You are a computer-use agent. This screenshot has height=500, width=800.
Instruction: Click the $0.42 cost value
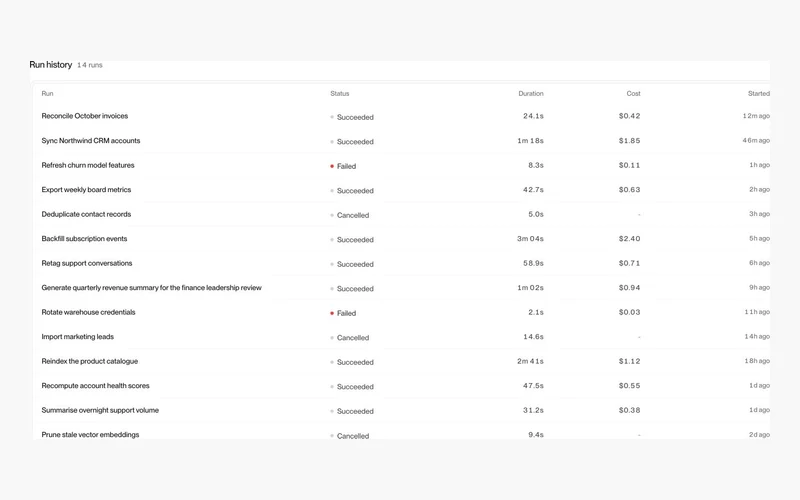pos(630,116)
